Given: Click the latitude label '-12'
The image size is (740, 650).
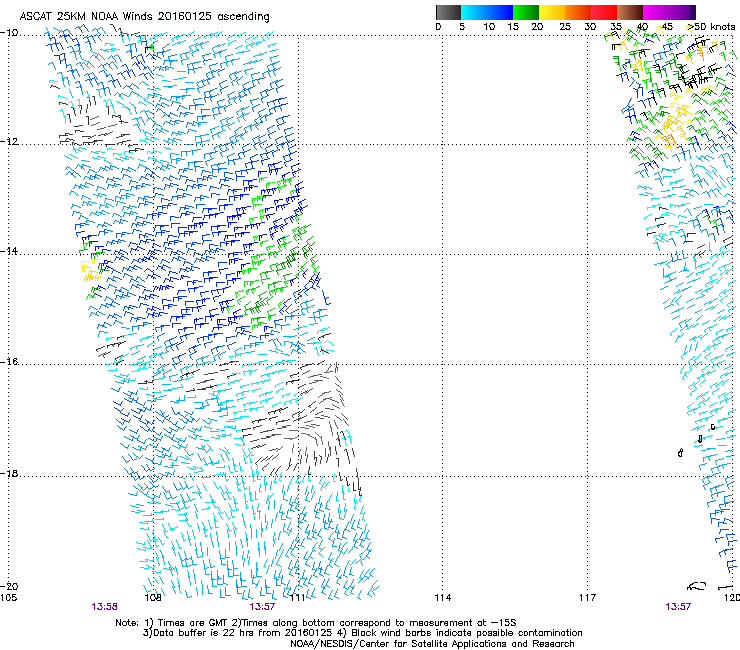Looking at the screenshot, I should pos(9,142).
